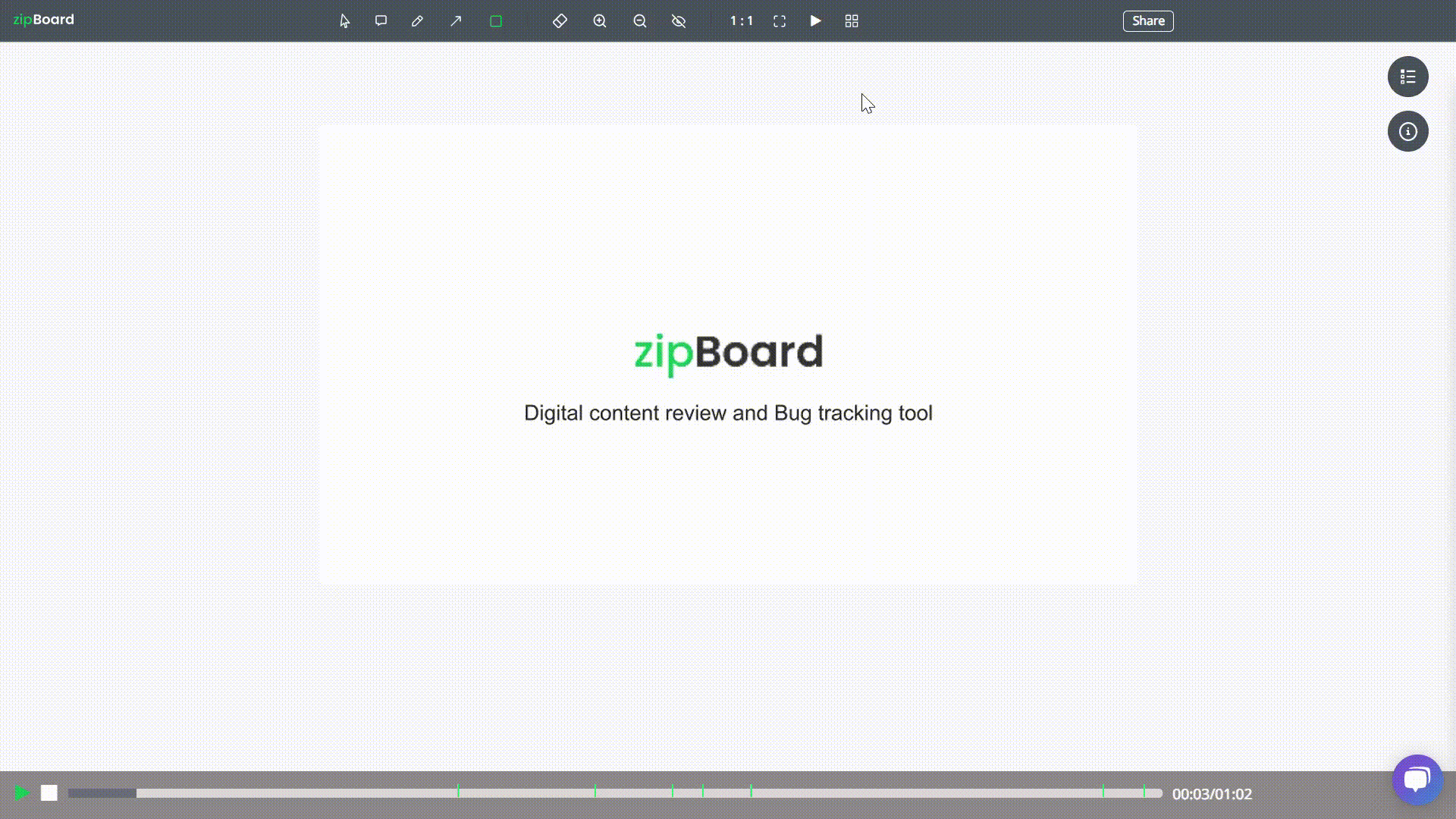Image resolution: width=1456 pixels, height=819 pixels.
Task: Zoom in using magnifier plus icon
Action: pyautogui.click(x=600, y=21)
